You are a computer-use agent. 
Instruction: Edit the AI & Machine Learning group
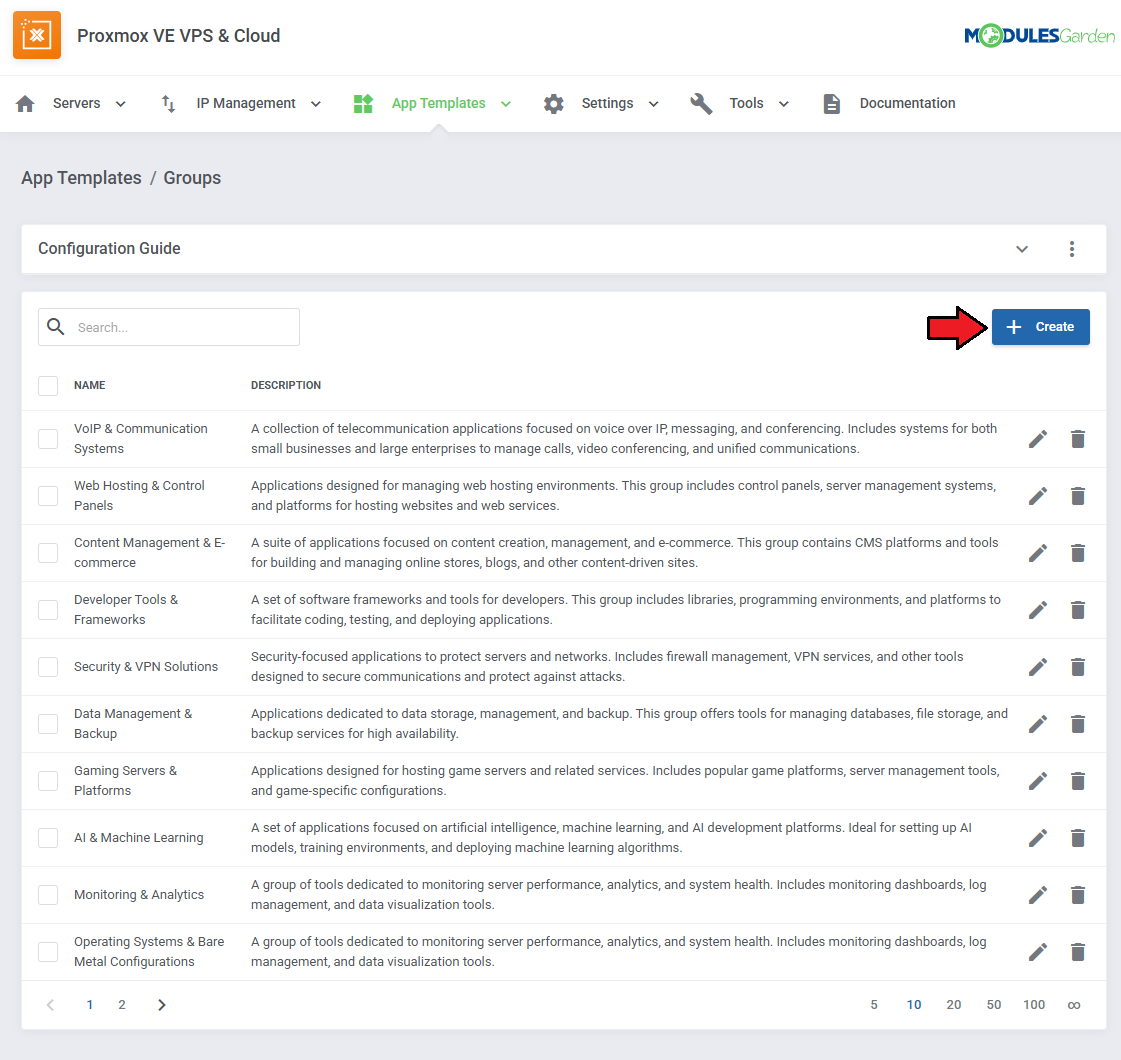1038,838
